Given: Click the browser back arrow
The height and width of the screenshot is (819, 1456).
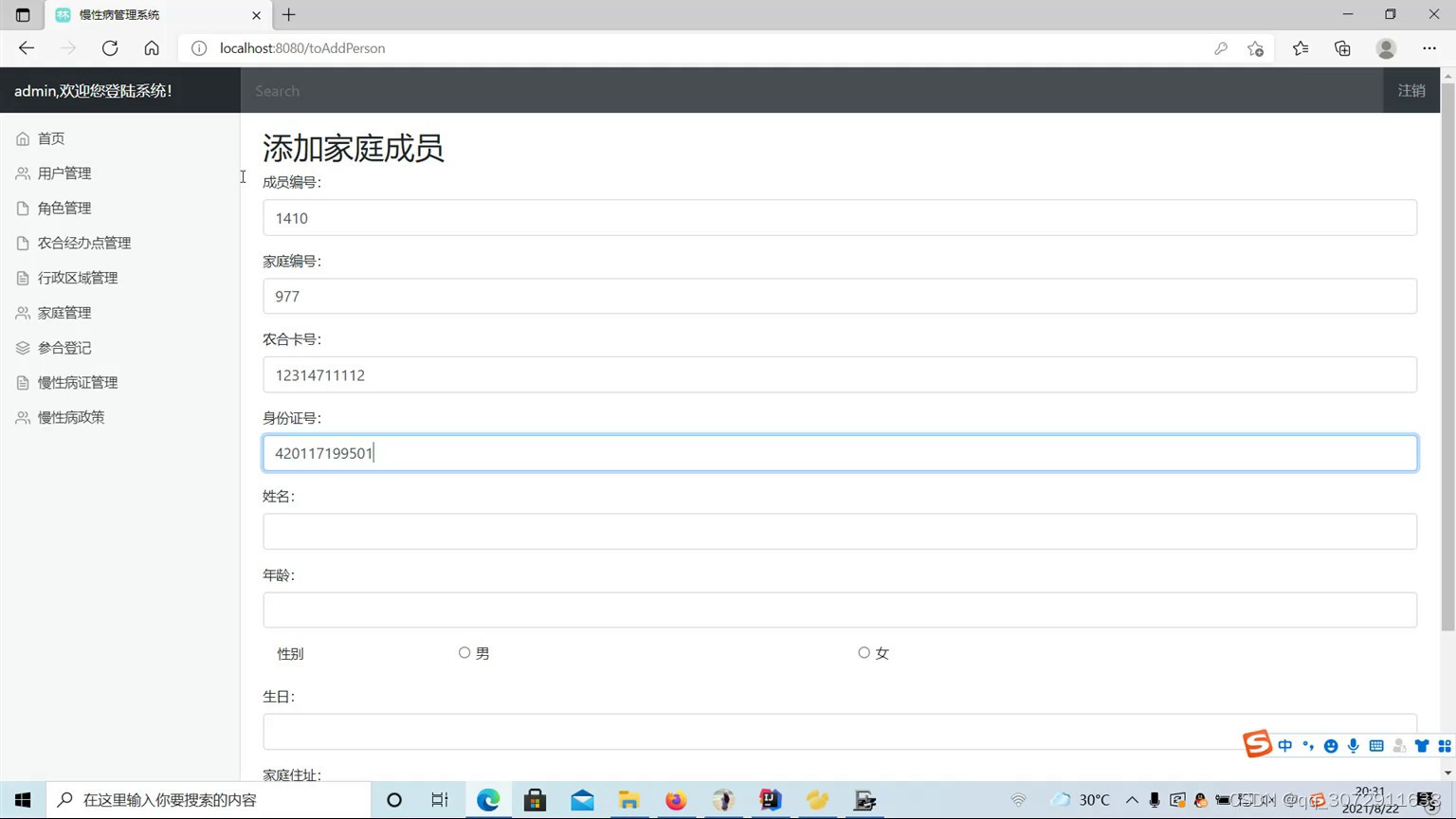Looking at the screenshot, I should [x=27, y=48].
